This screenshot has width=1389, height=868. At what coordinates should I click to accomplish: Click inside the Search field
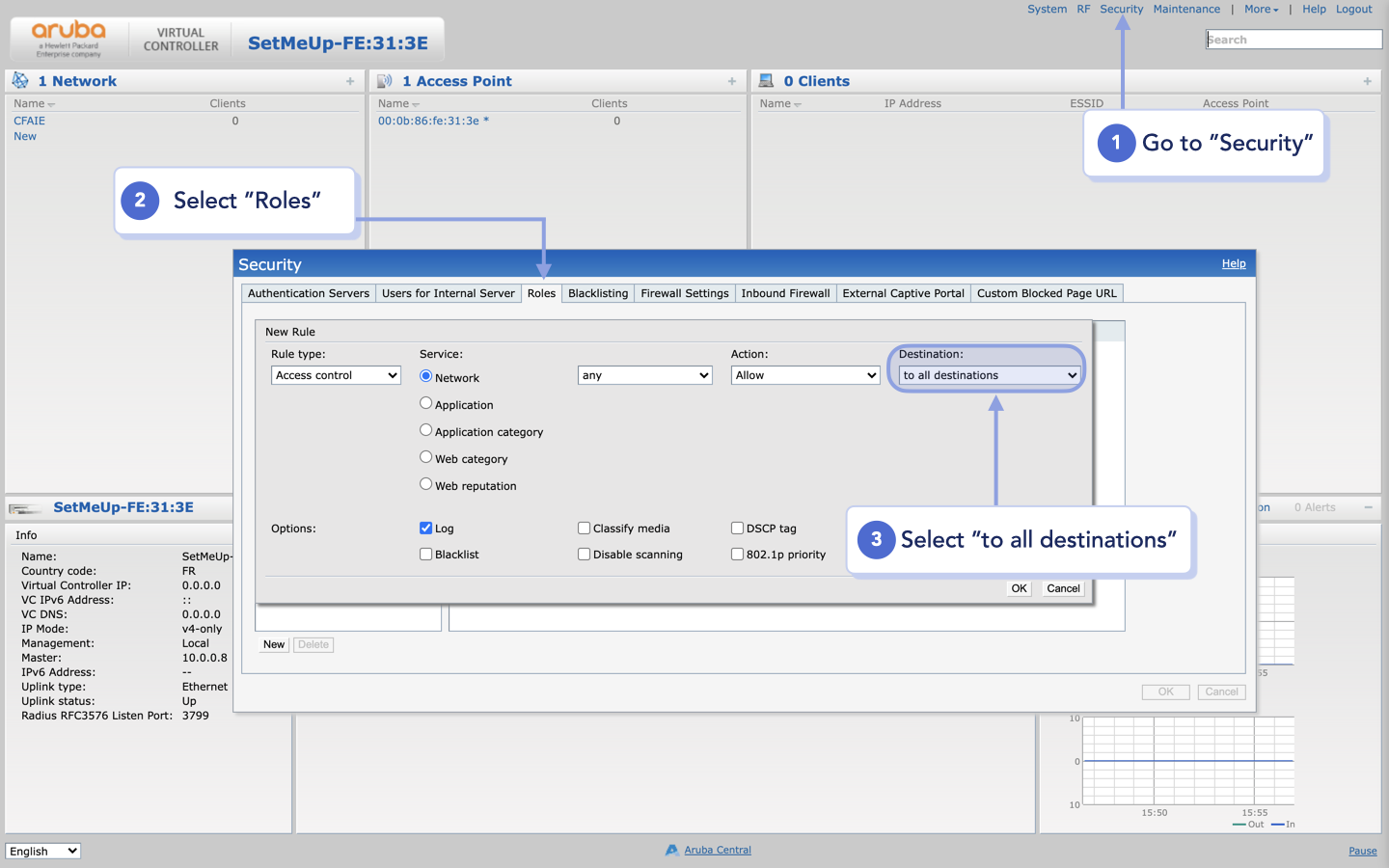(x=1294, y=39)
